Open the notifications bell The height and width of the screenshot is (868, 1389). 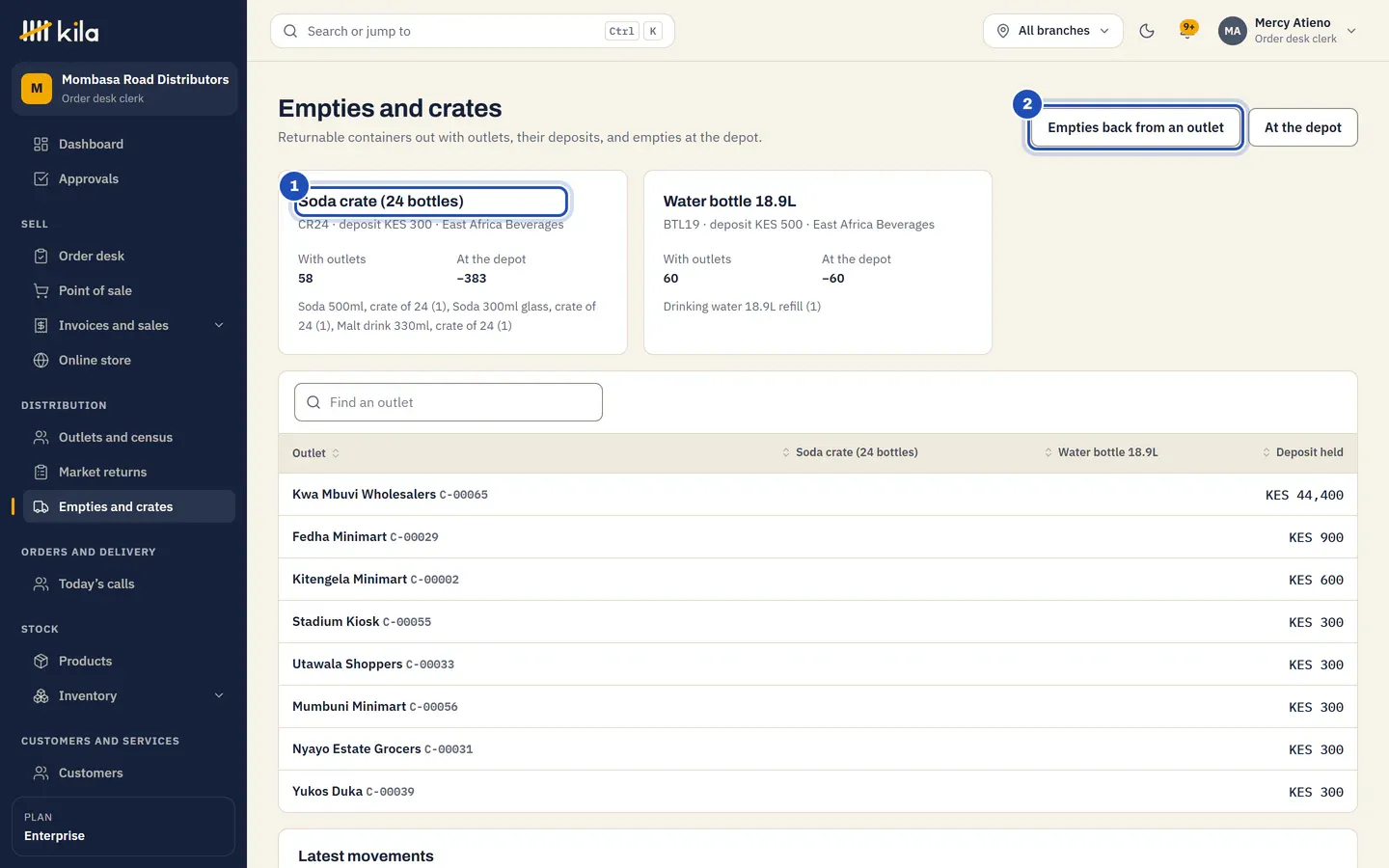coord(1187,31)
